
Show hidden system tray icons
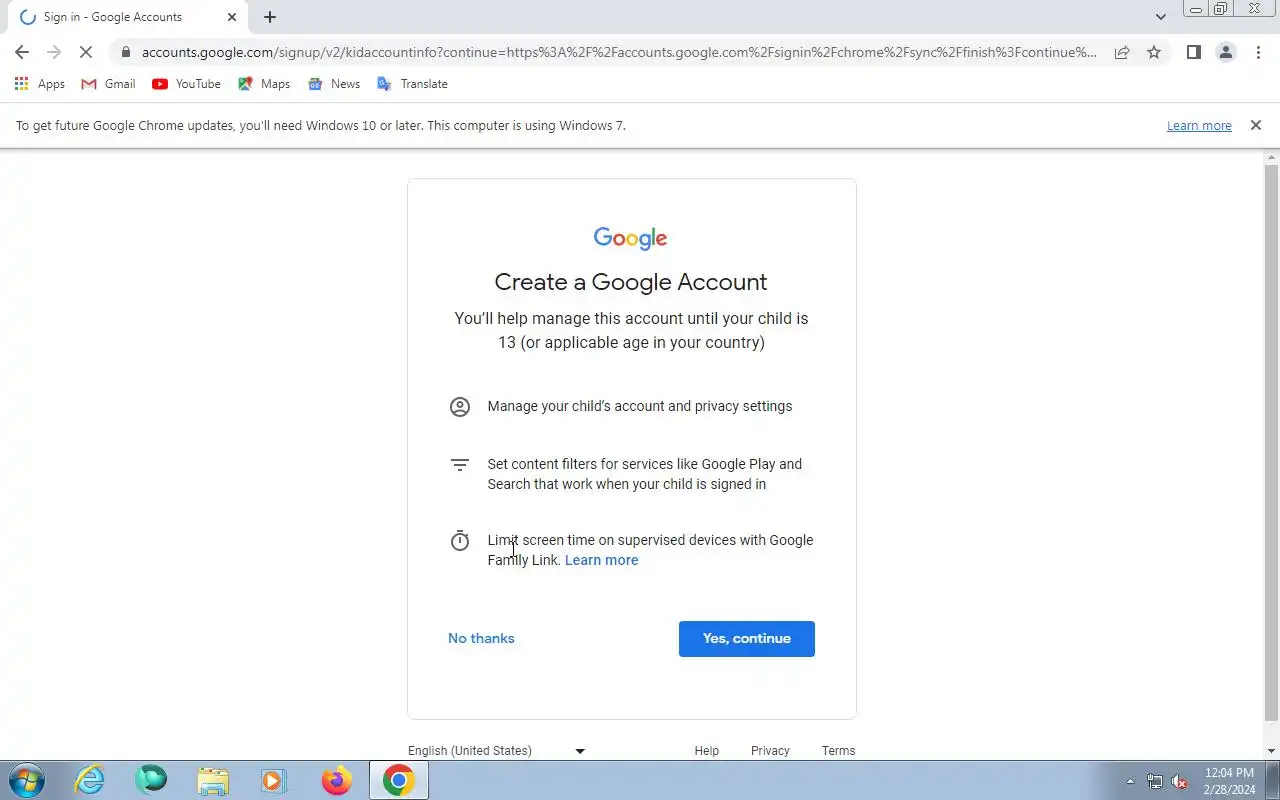click(1130, 782)
